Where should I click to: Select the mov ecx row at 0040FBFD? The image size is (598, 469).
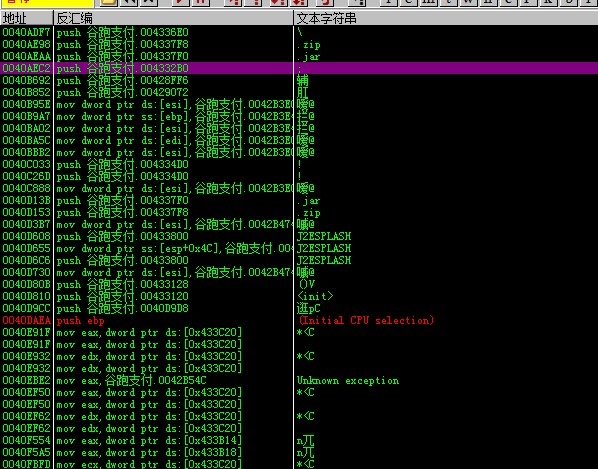[299, 464]
